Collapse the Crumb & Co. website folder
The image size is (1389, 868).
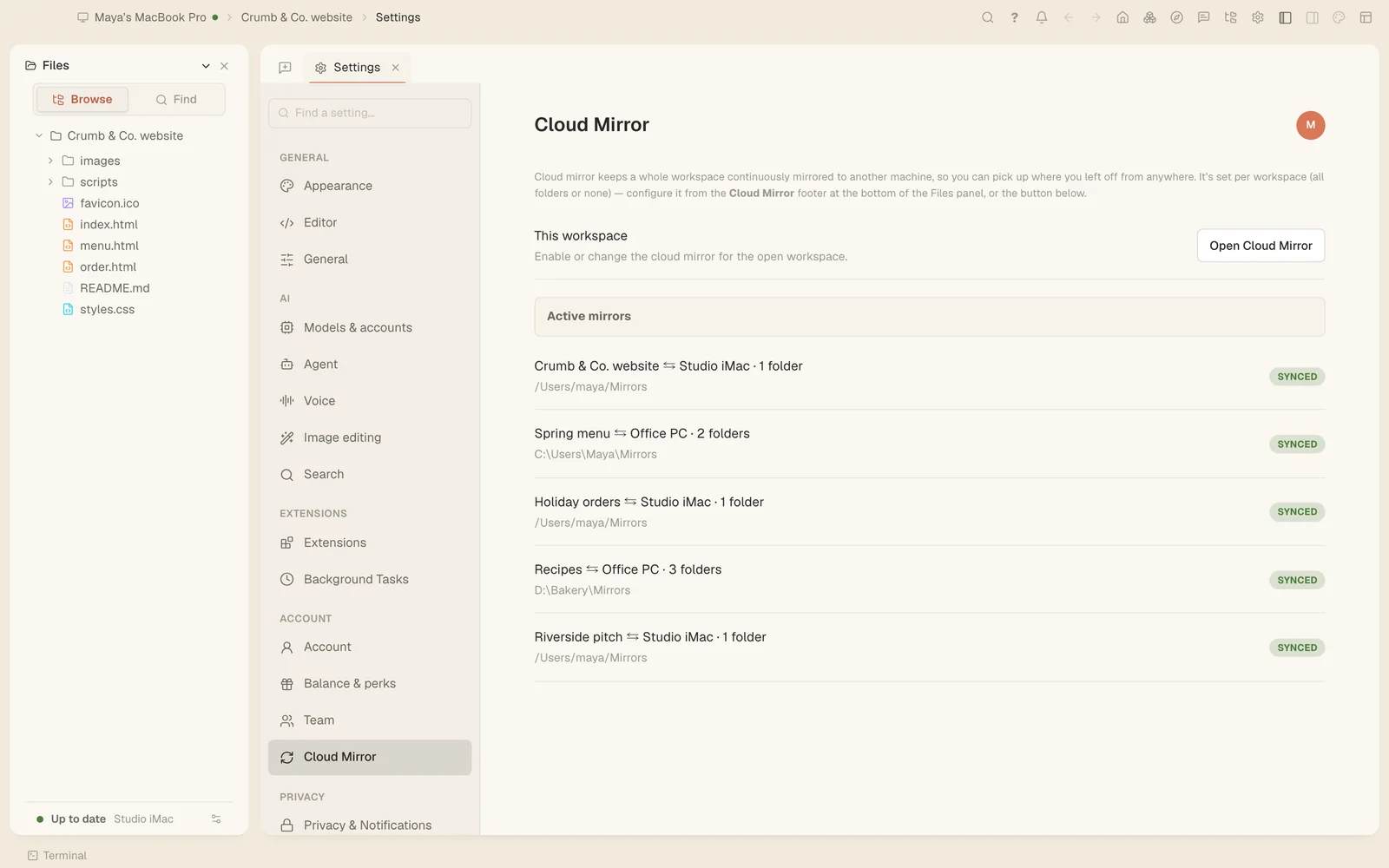click(39, 135)
